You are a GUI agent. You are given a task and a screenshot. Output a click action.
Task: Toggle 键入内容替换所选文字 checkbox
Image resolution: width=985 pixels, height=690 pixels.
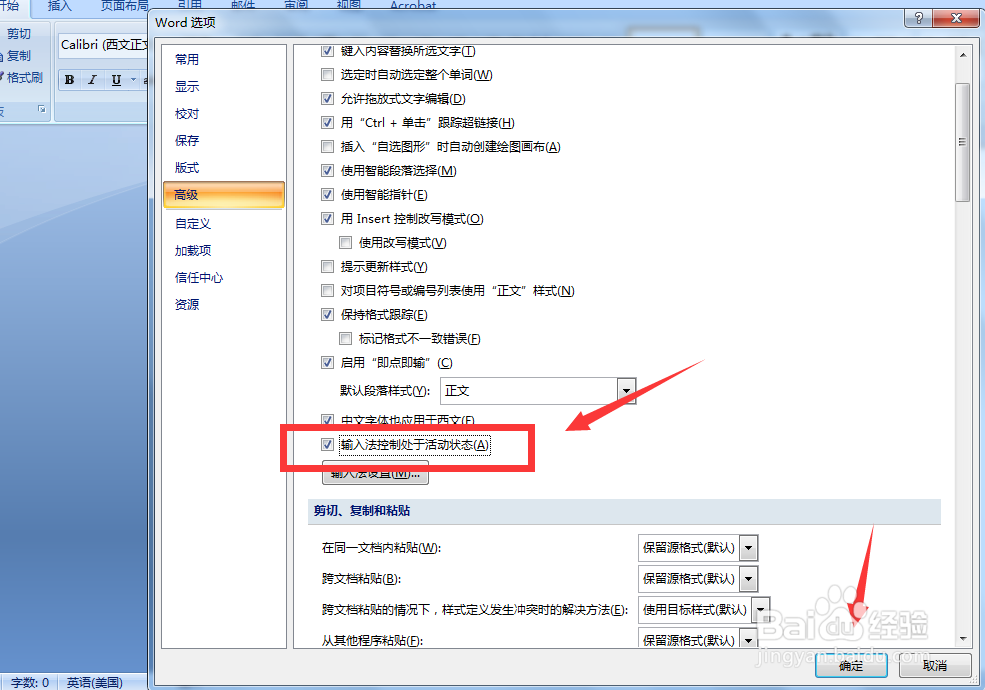point(327,51)
